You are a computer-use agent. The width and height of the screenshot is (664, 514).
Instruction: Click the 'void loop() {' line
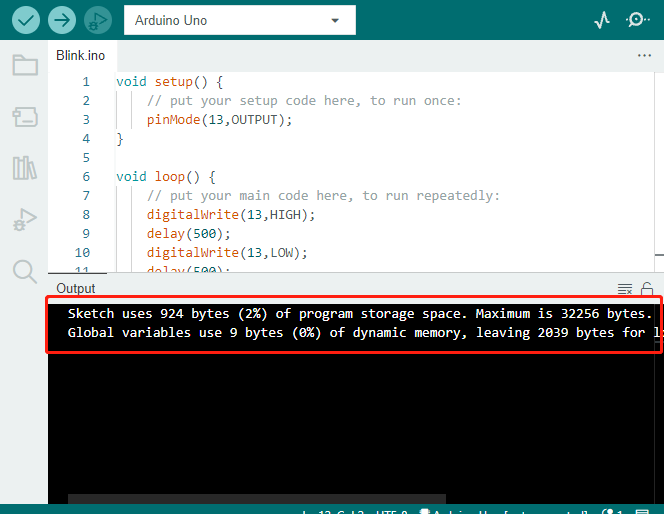166,177
